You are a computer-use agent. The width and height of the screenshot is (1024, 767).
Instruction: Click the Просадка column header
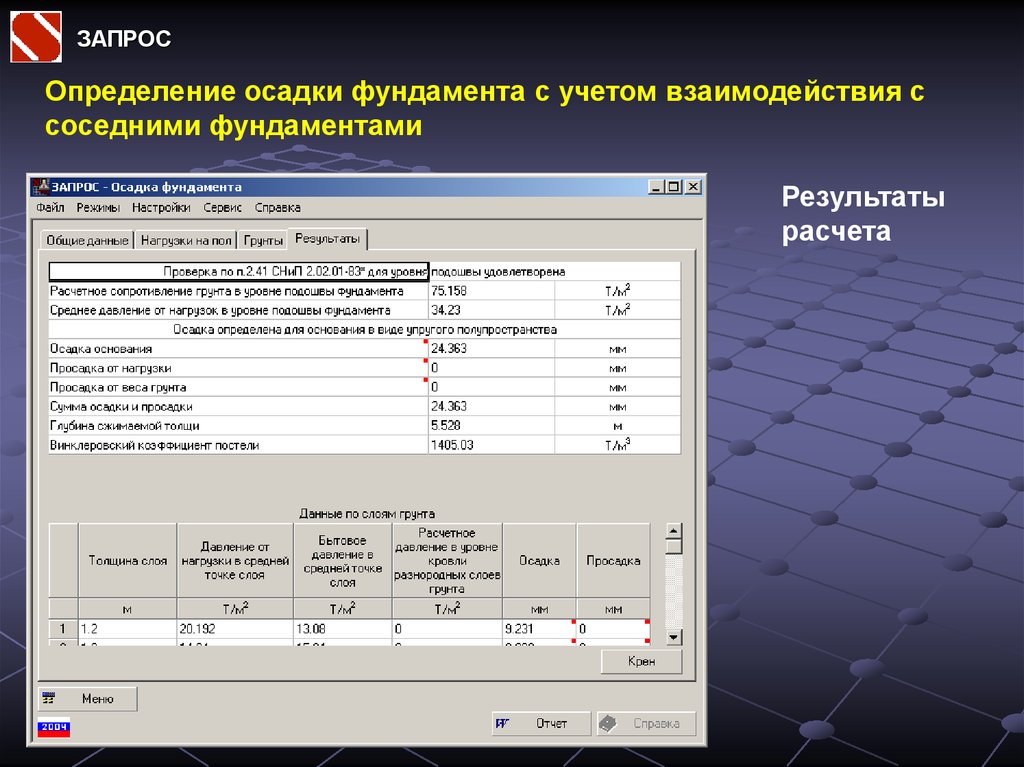(x=613, y=561)
